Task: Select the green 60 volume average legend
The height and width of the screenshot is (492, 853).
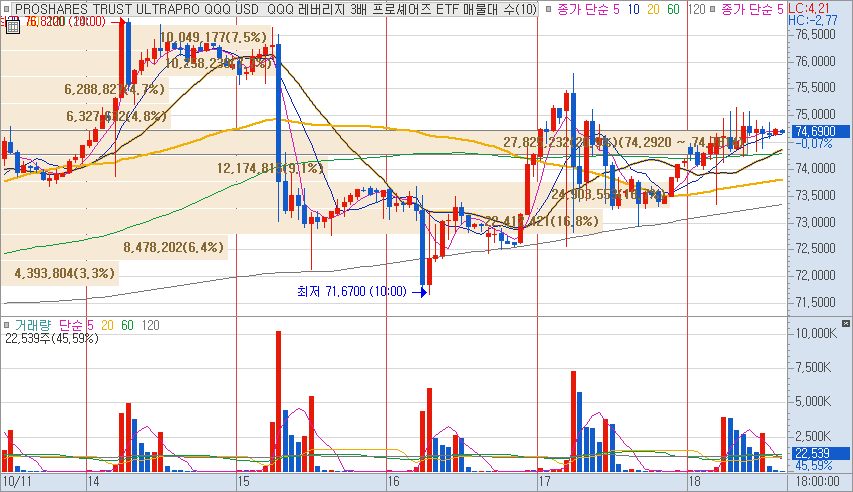Action: [x=127, y=325]
